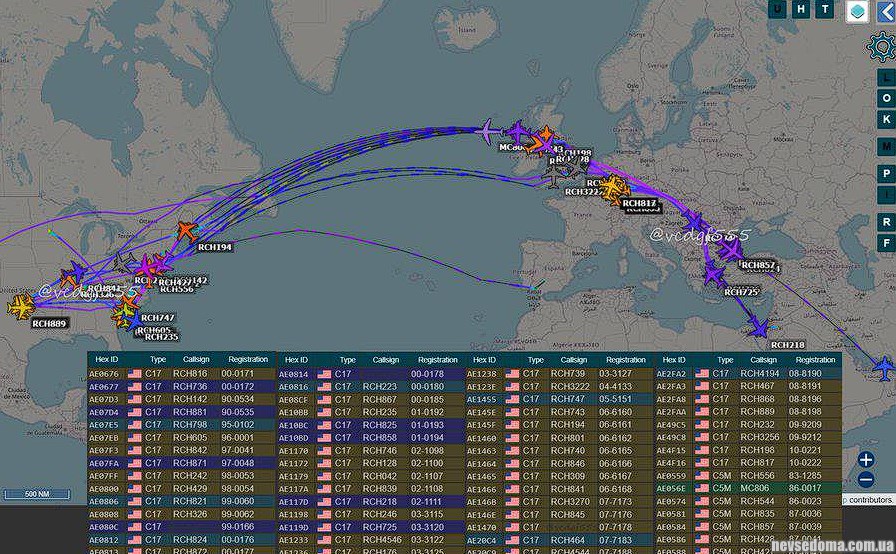Zoom out with the minus button
This screenshot has width=896, height=554.
(866, 480)
